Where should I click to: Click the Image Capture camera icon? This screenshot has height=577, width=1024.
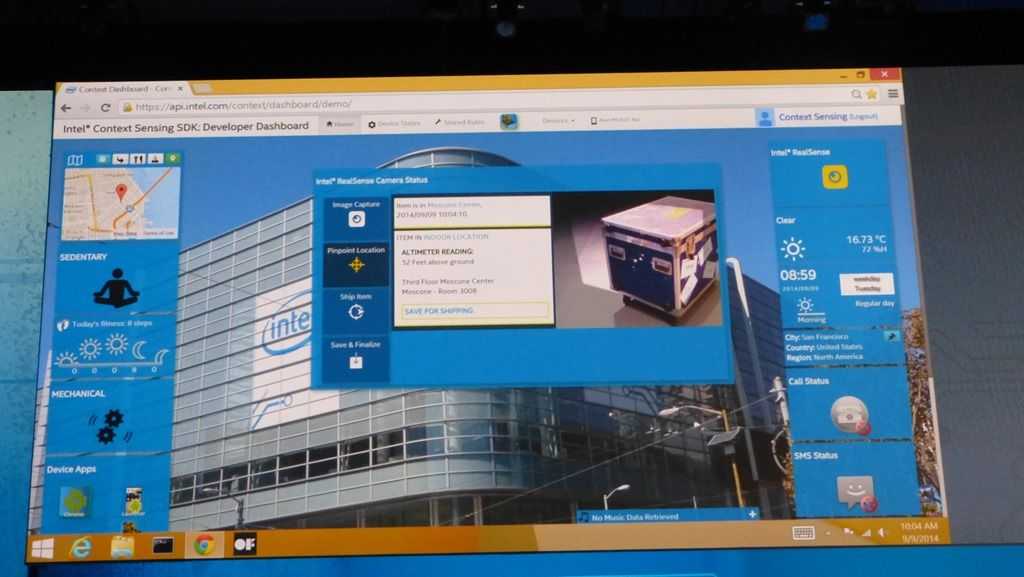pos(356,219)
